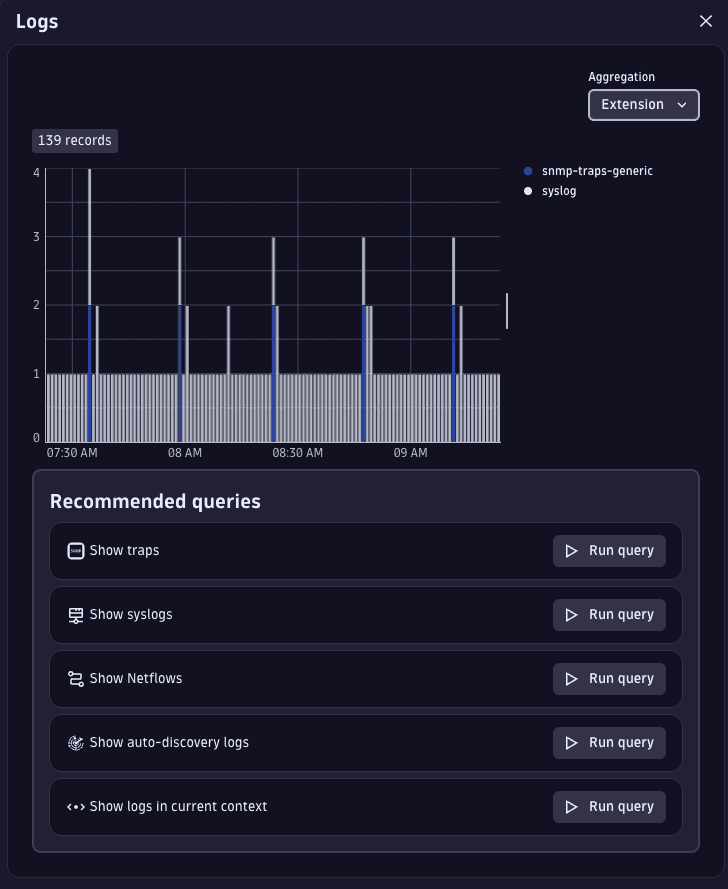Click the play icon in the "Show traps" query button
Viewport: 728px width, 889px height.
[572, 550]
